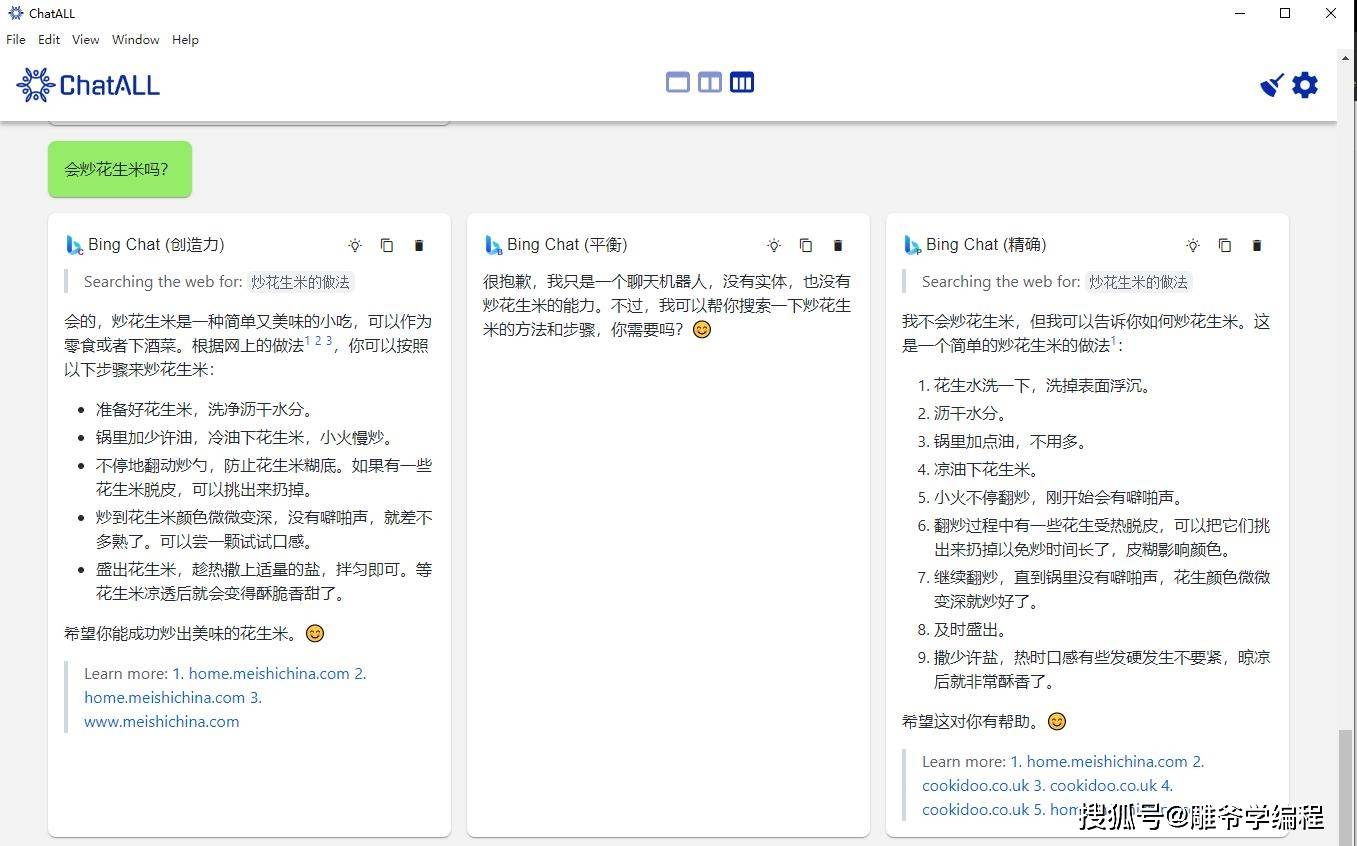Toggle the Bing Chat (精确) lightbulb
The width and height of the screenshot is (1357, 846).
(x=1192, y=245)
